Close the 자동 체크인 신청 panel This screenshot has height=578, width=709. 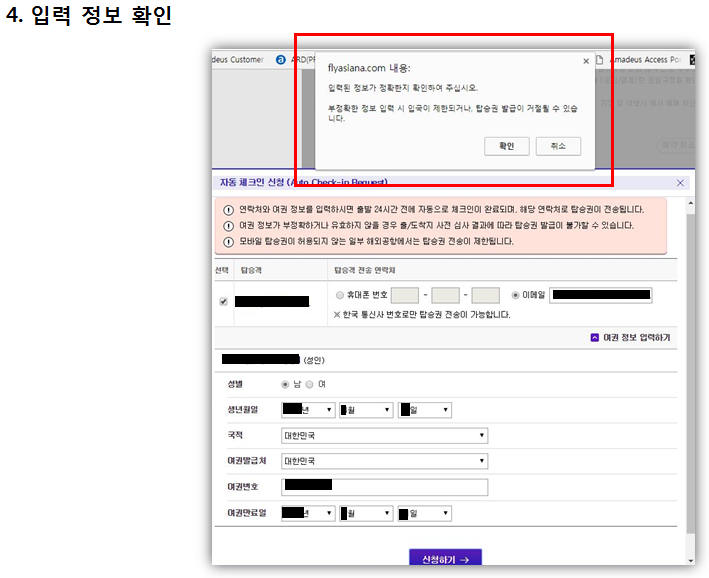point(681,183)
